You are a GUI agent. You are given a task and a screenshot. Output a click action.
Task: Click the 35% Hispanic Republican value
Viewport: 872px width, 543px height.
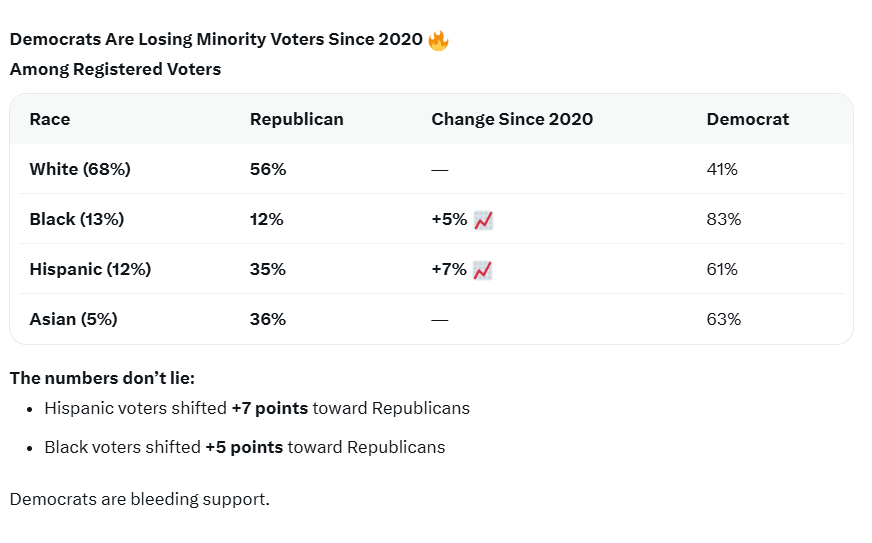pos(267,269)
